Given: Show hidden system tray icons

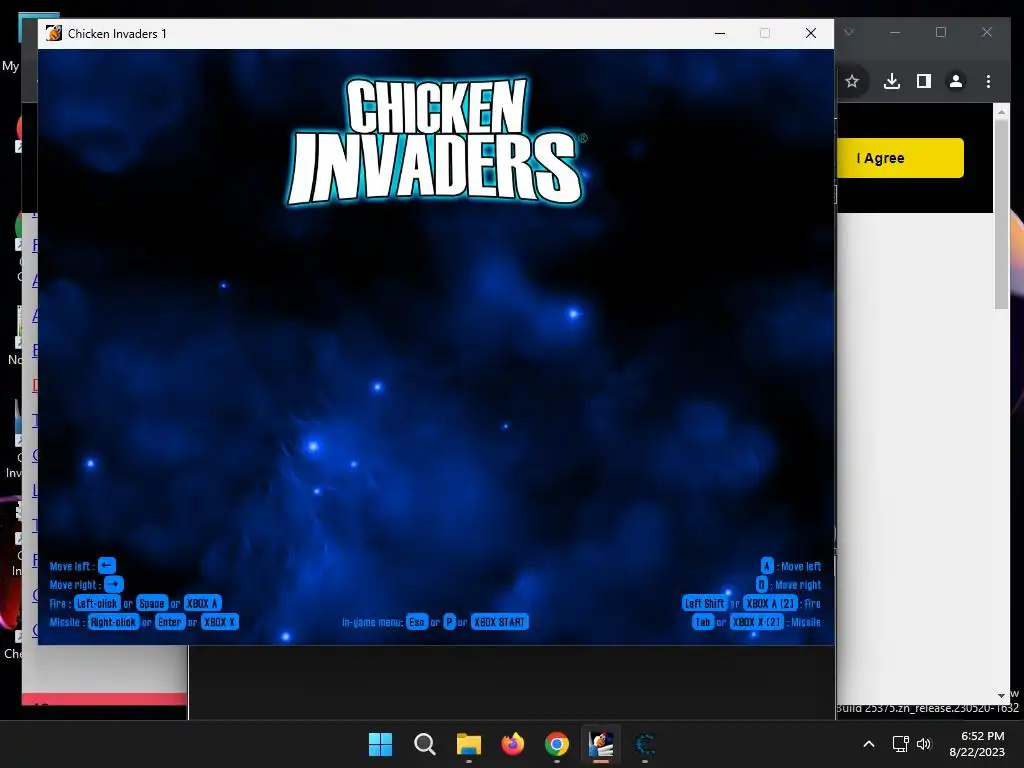Looking at the screenshot, I should tap(869, 744).
